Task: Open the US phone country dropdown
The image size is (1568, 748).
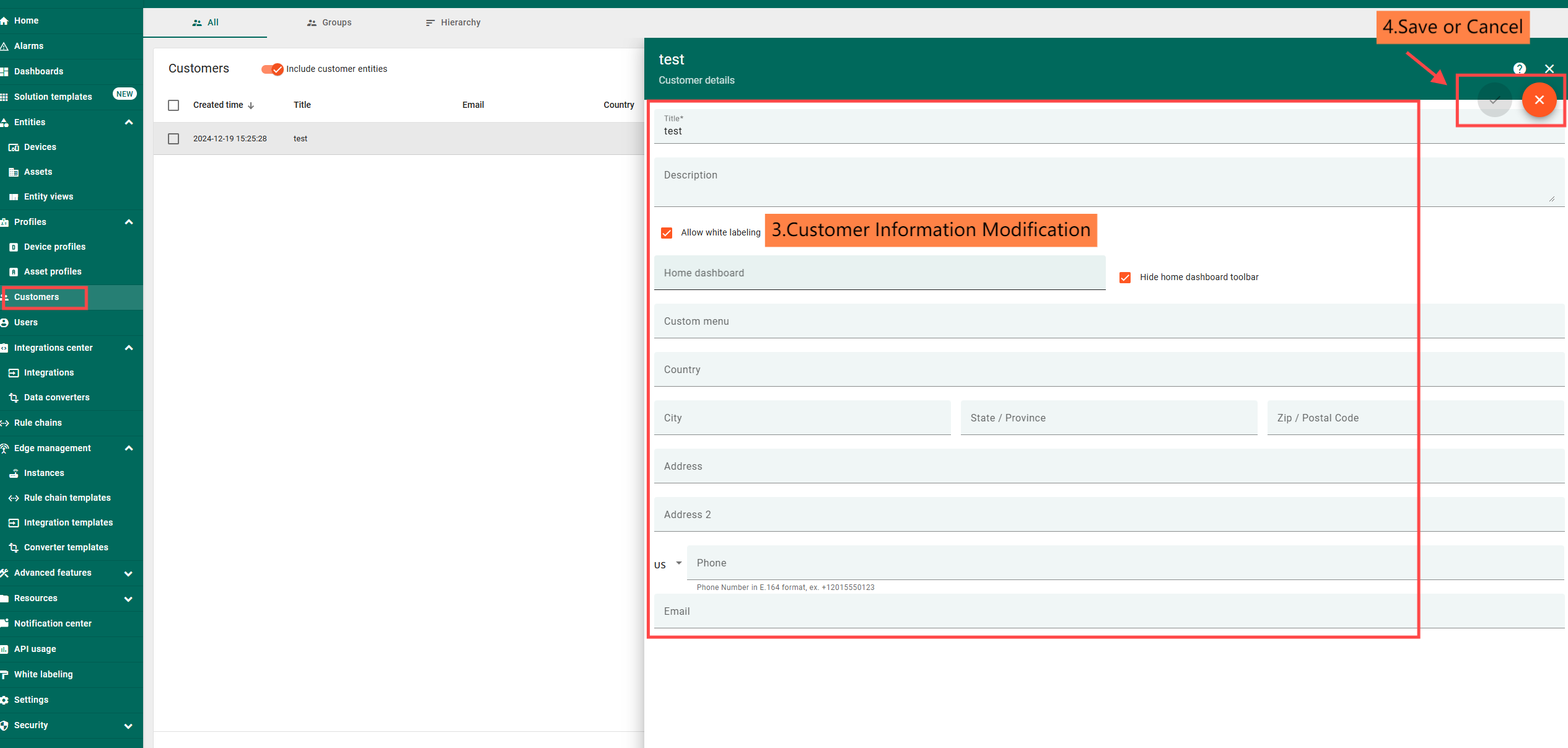Action: coord(668,564)
